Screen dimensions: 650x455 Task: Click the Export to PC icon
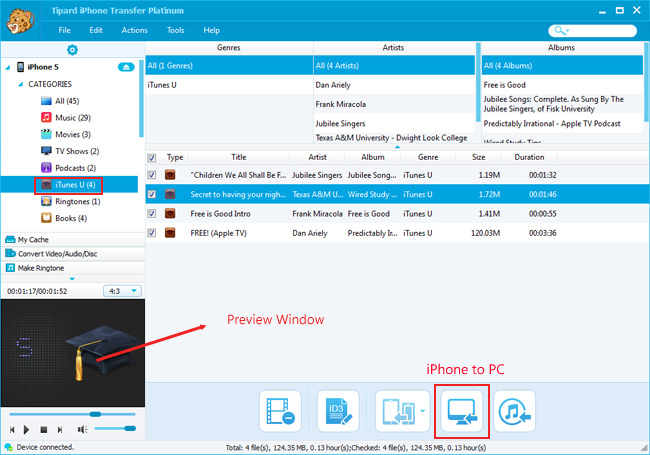click(462, 411)
